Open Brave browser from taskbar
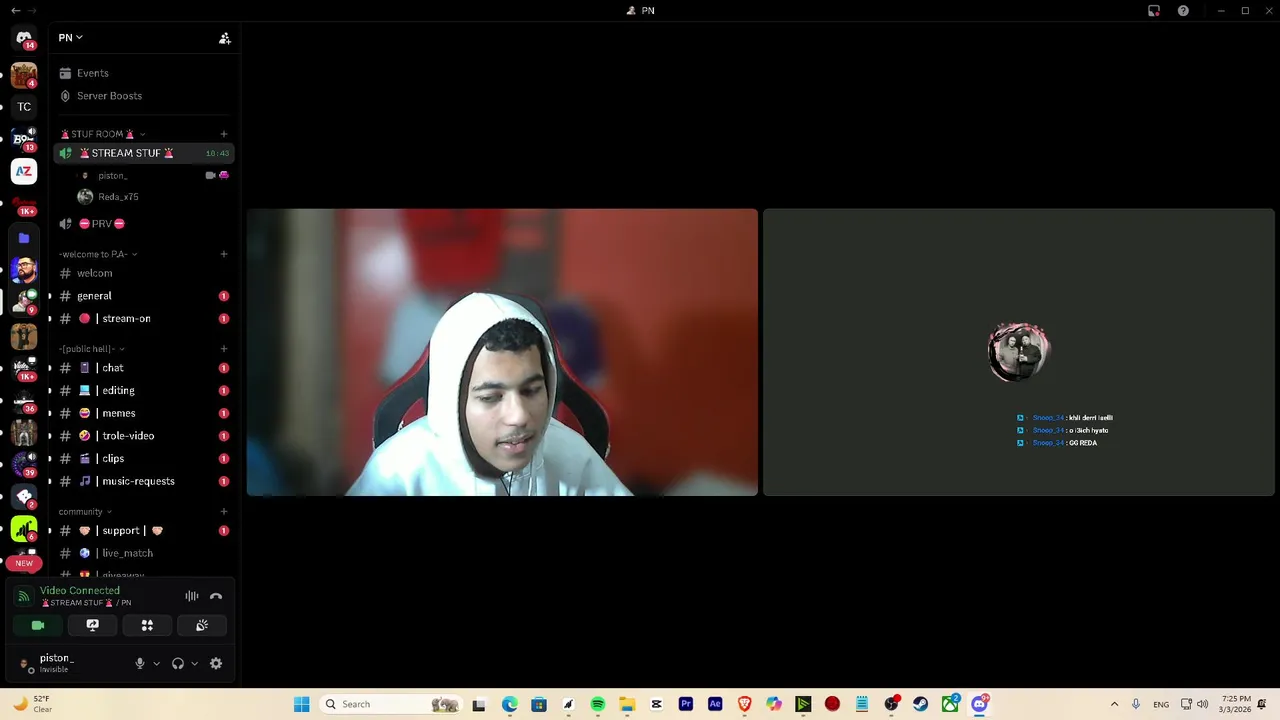This screenshot has width=1280, height=720. tap(744, 704)
